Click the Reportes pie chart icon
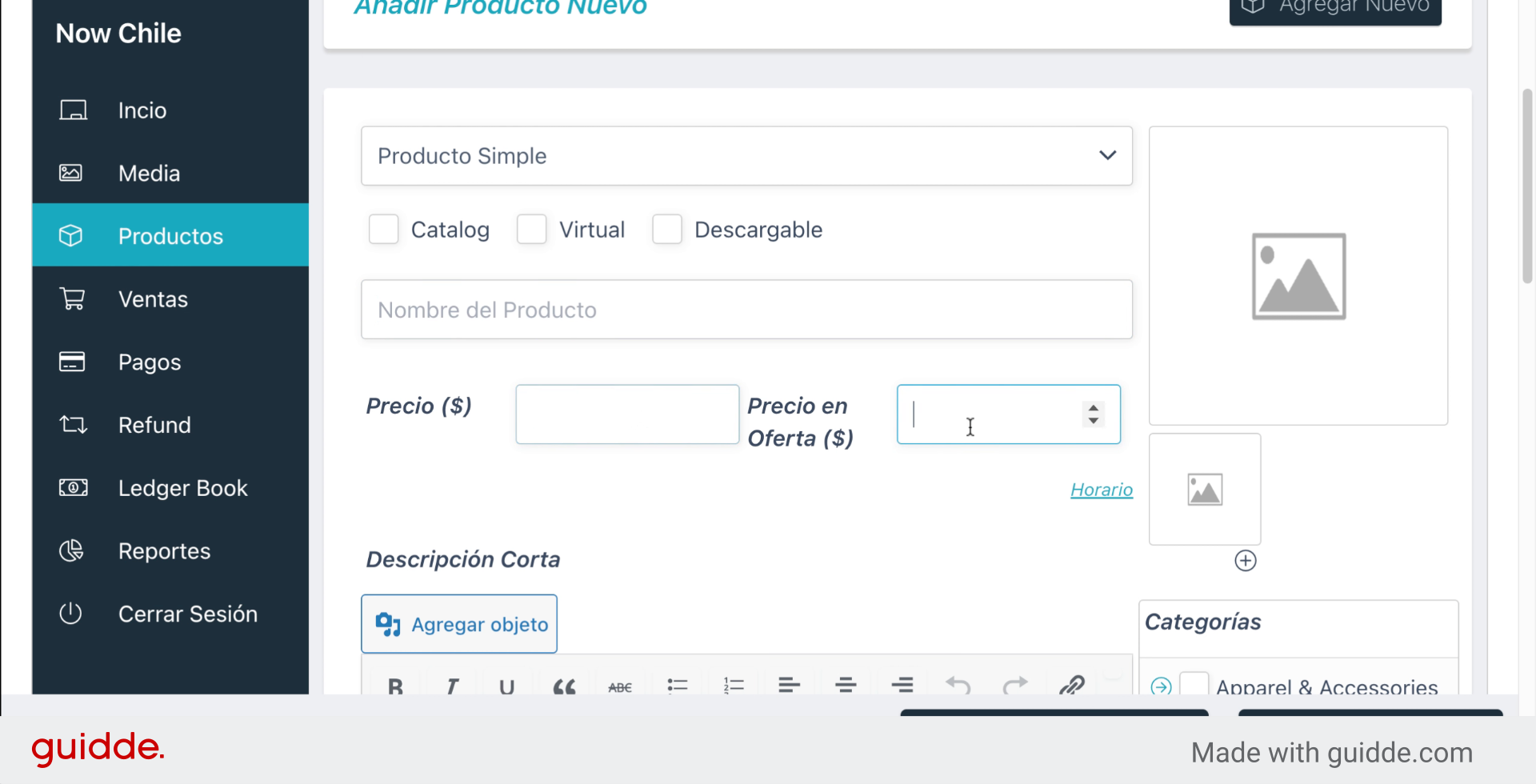 (71, 550)
